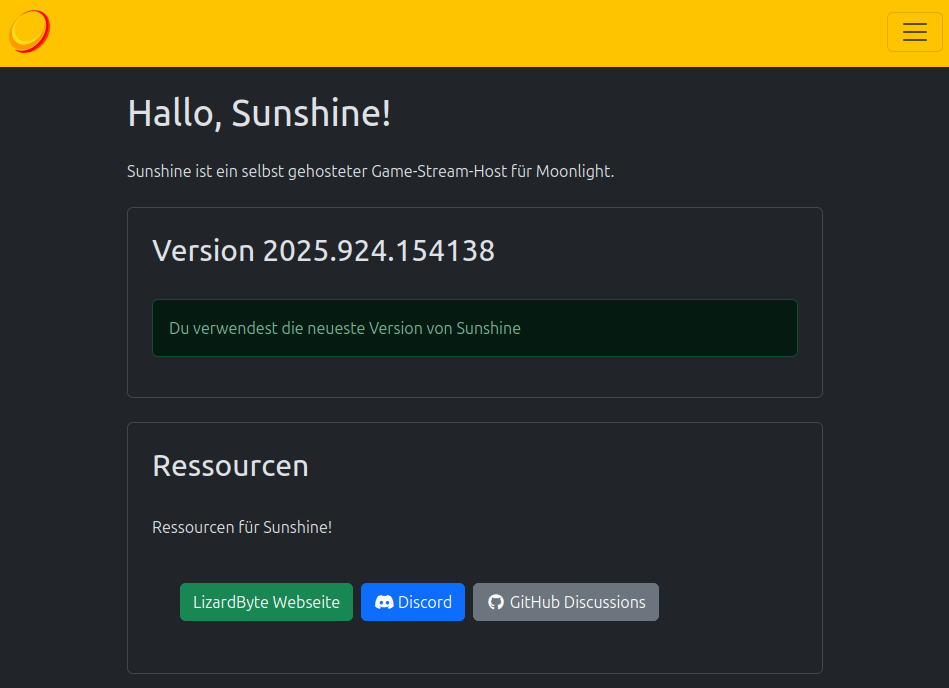Image resolution: width=949 pixels, height=688 pixels.
Task: Click the version number 2025.924.154138
Action: coord(378,250)
